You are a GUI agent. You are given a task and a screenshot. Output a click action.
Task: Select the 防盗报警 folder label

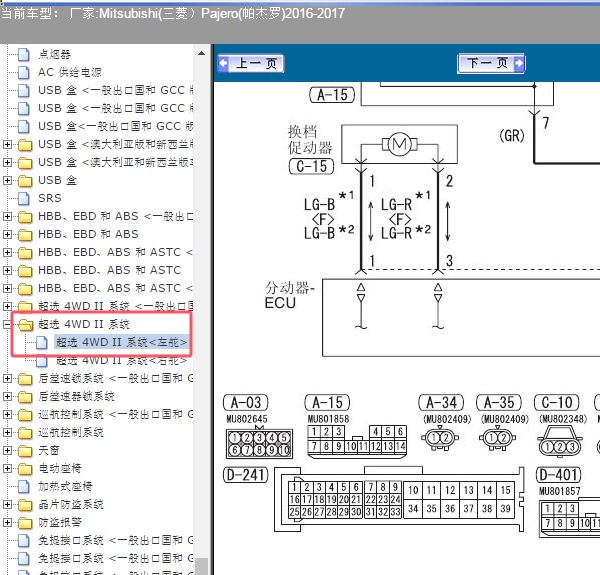[x=60, y=522]
